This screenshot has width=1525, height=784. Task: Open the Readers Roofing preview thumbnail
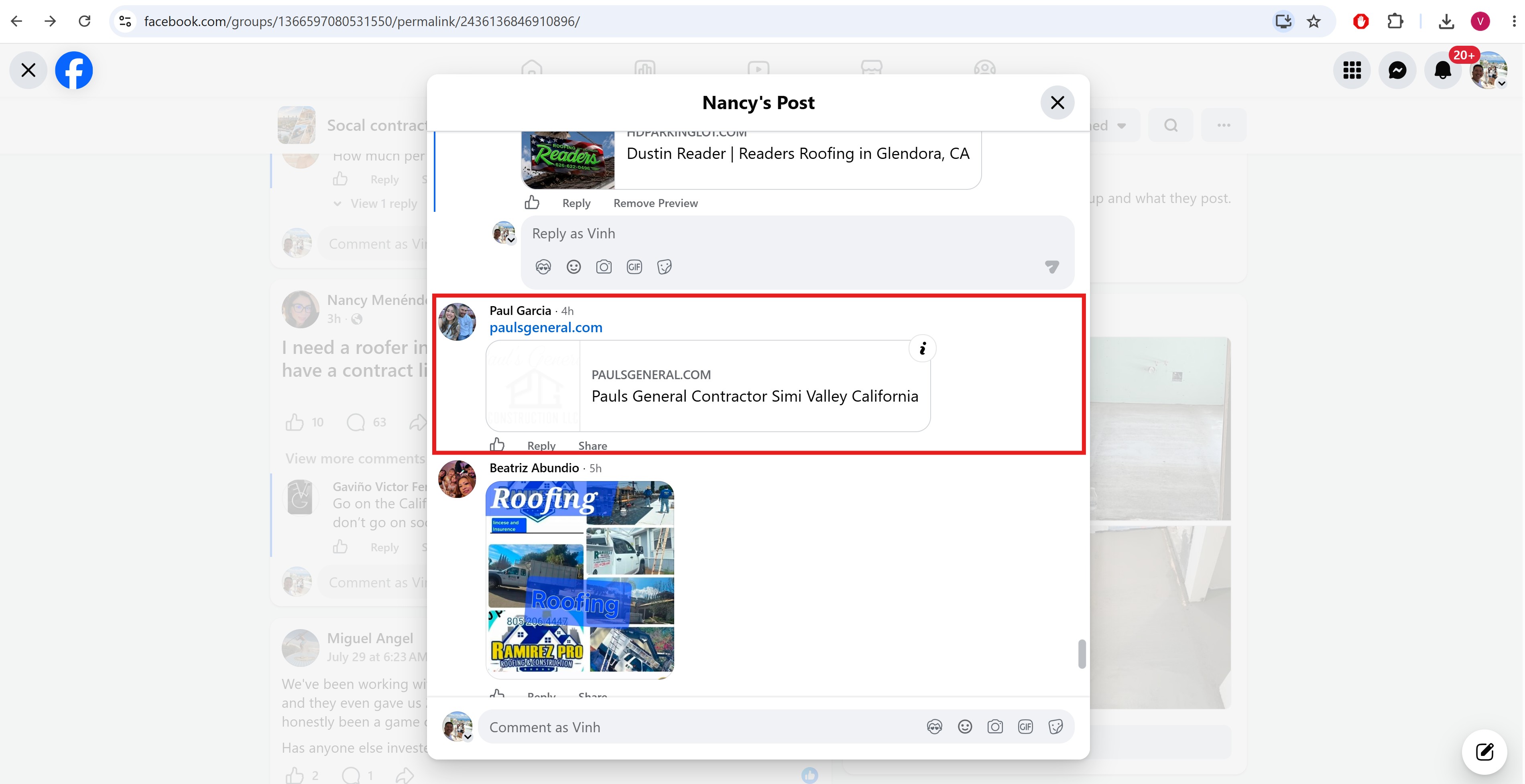[x=568, y=160]
